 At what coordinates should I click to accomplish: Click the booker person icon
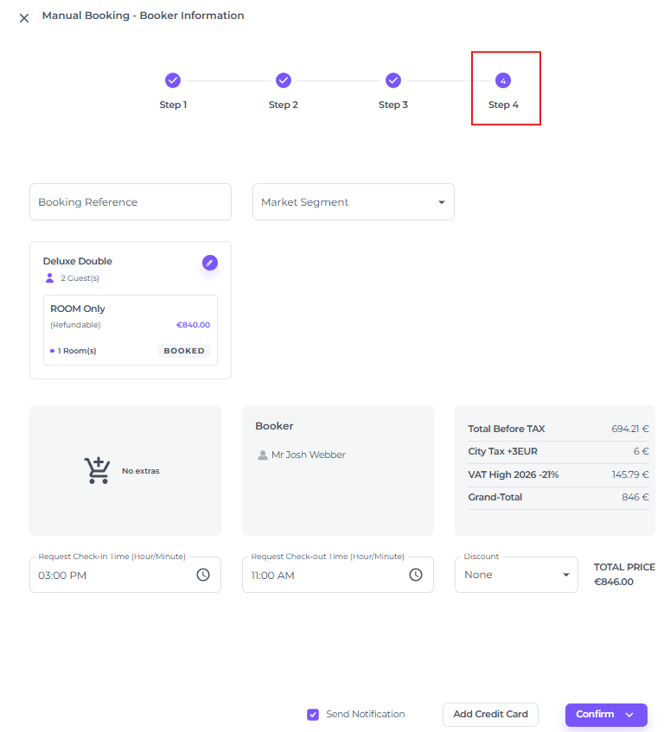[x=263, y=455]
